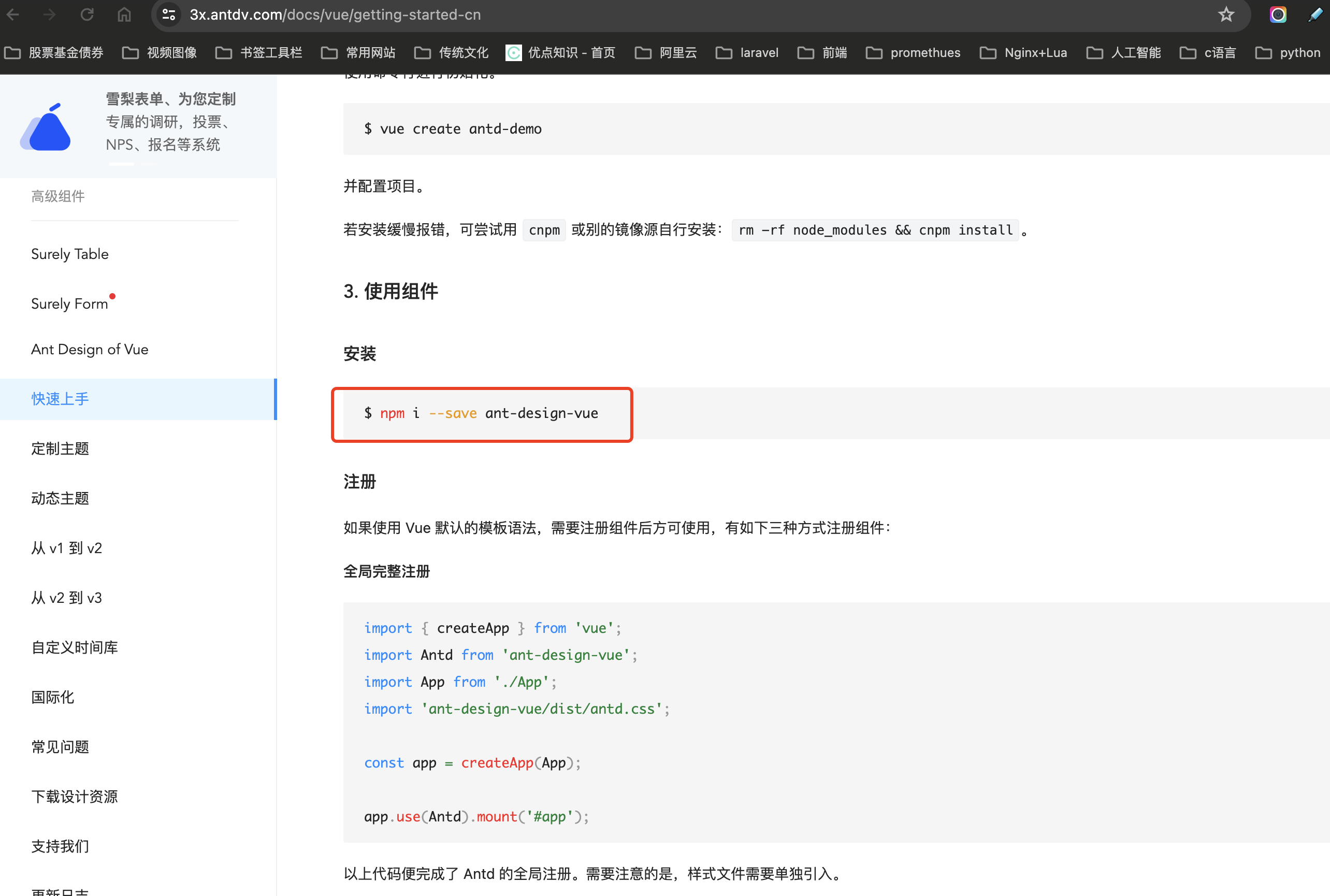Viewport: 1330px width, 896px height.
Task: Click the 3. 使用组件 heading
Action: pyautogui.click(x=391, y=292)
